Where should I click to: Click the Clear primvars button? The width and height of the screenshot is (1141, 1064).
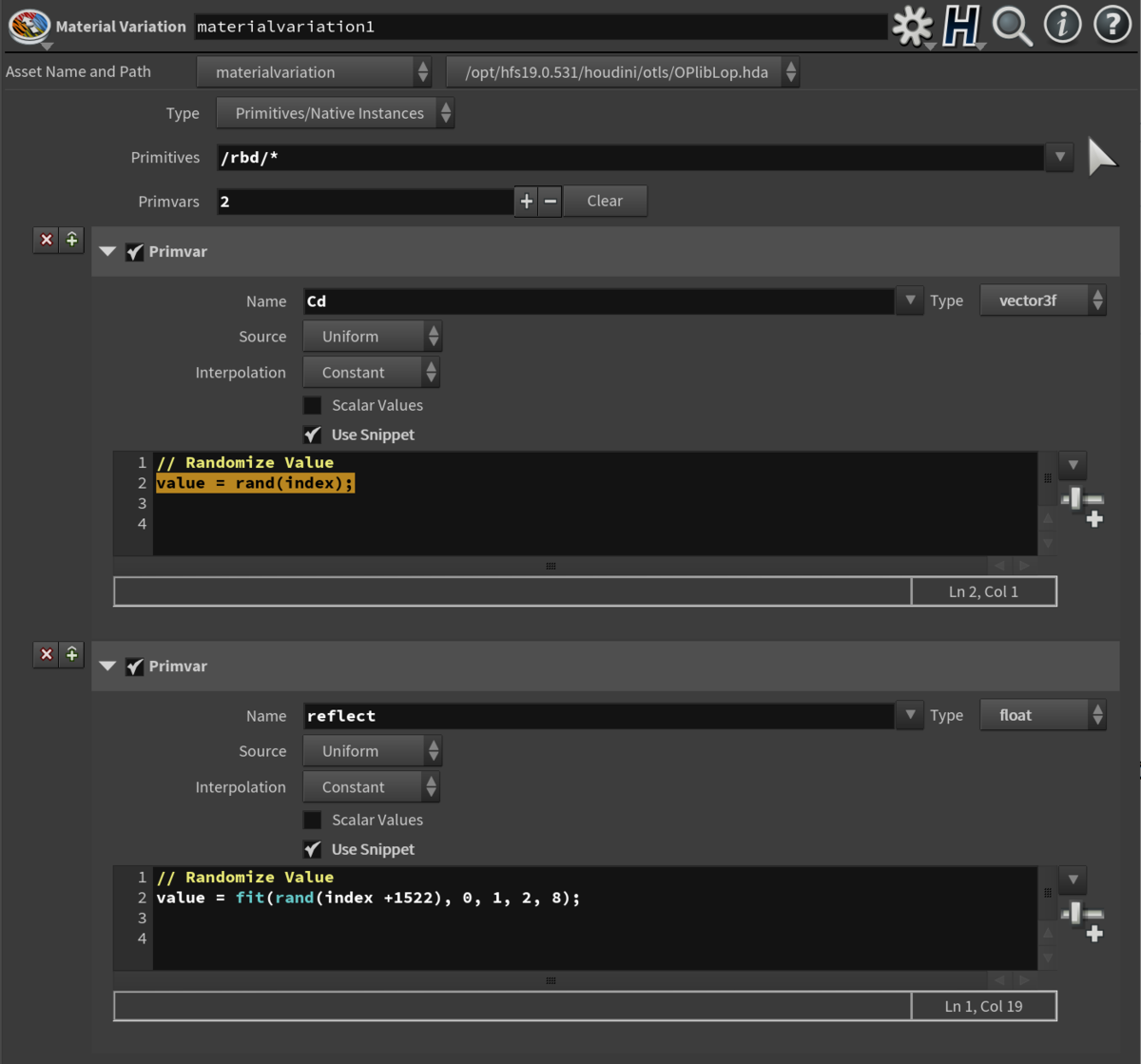click(x=606, y=202)
